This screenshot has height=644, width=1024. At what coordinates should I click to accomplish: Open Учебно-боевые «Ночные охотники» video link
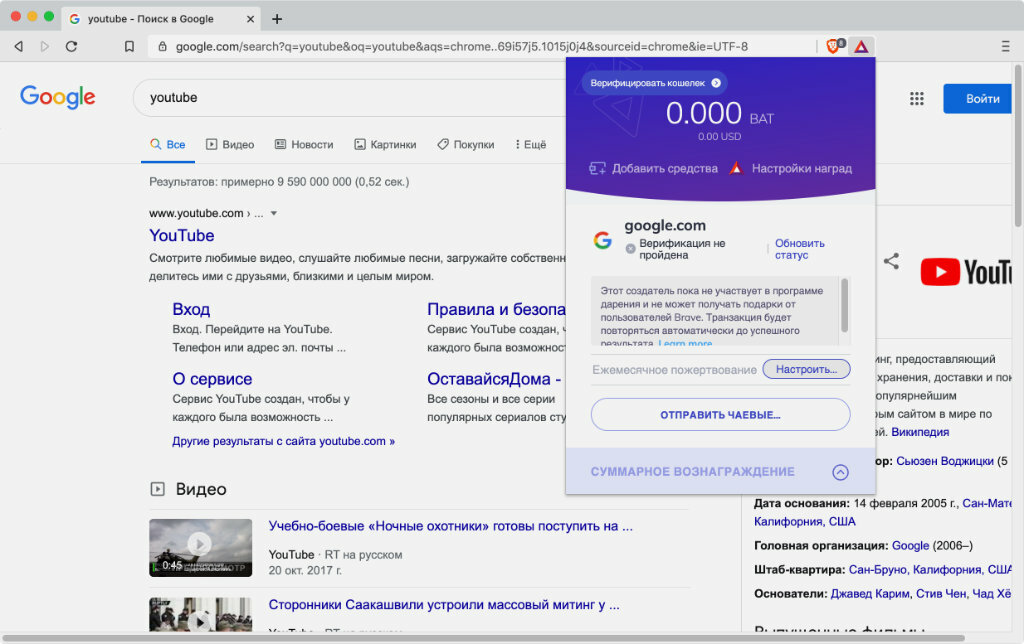[x=451, y=526]
